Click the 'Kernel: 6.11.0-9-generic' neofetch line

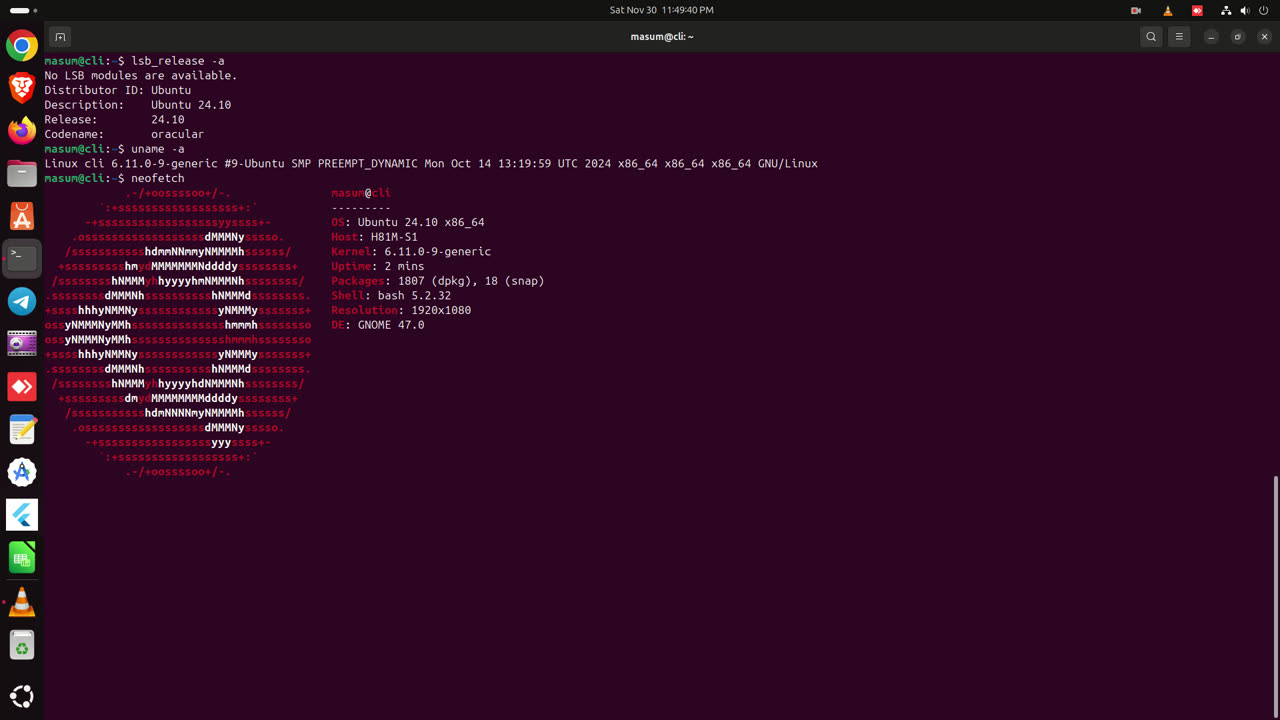click(411, 251)
